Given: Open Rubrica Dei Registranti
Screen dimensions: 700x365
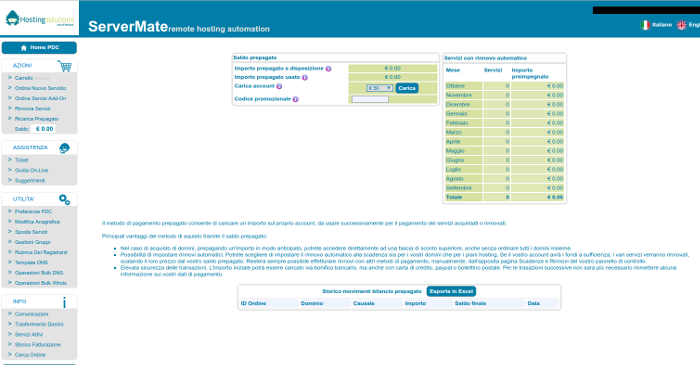Looking at the screenshot, I should 41,253.
